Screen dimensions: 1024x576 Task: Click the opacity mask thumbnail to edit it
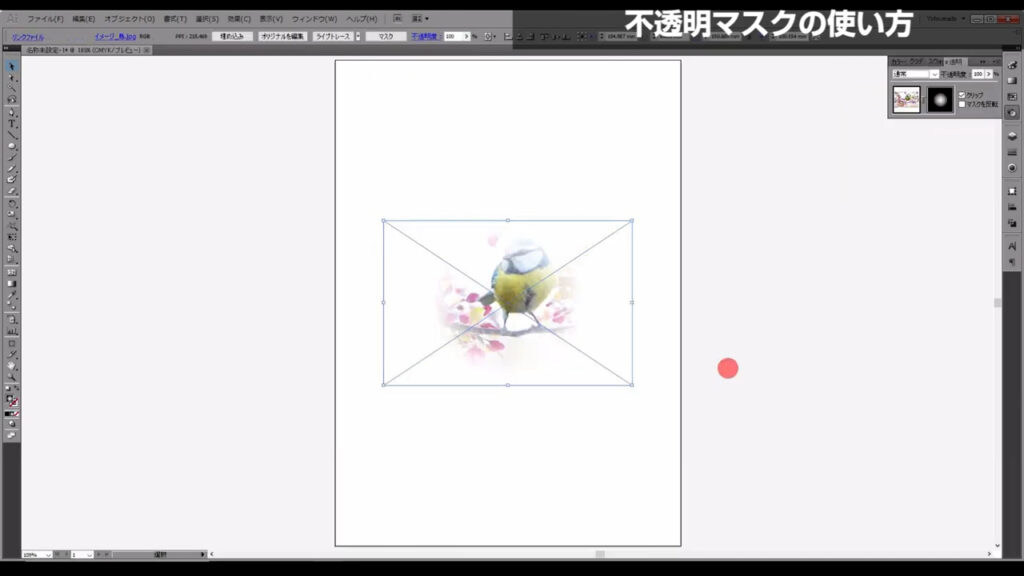click(940, 98)
